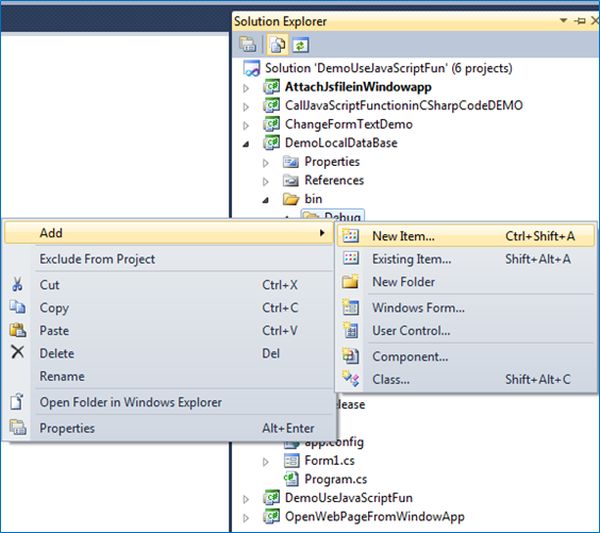Click the Properties toolbar icon in Solution Explorer

pyautogui.click(x=247, y=44)
